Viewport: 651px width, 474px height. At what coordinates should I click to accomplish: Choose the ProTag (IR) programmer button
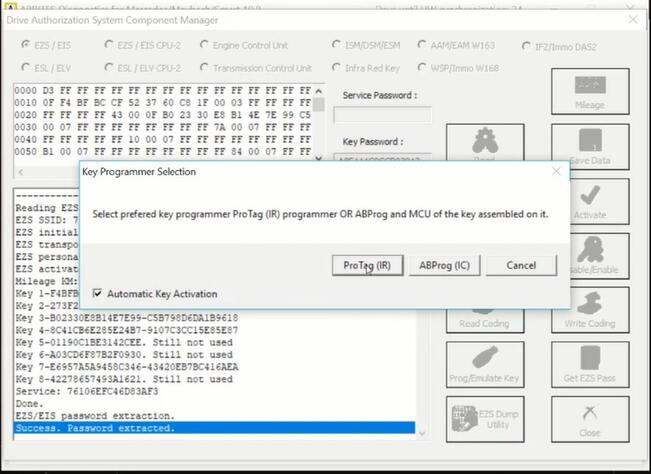[x=367, y=265]
